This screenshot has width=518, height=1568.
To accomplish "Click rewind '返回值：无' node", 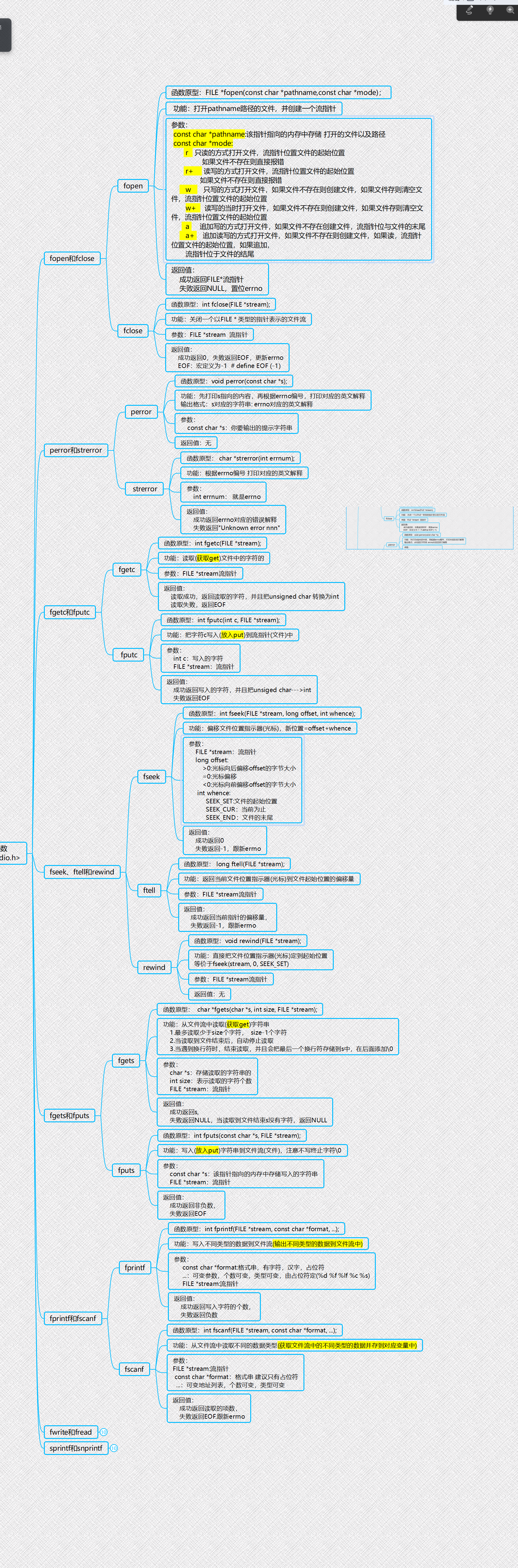I will point(210,994).
